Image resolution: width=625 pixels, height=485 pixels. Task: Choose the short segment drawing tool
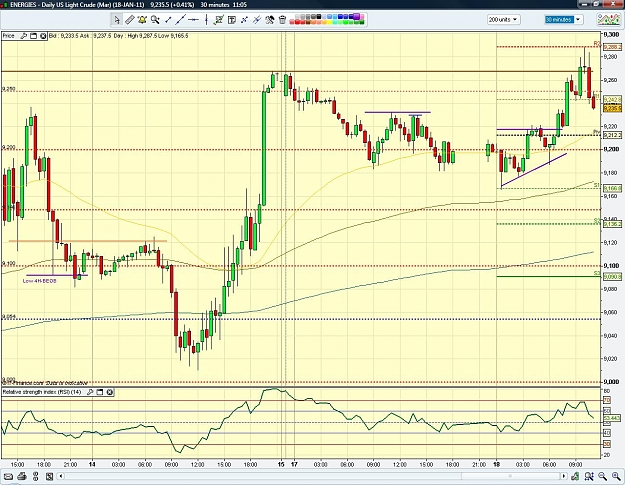pos(168,20)
